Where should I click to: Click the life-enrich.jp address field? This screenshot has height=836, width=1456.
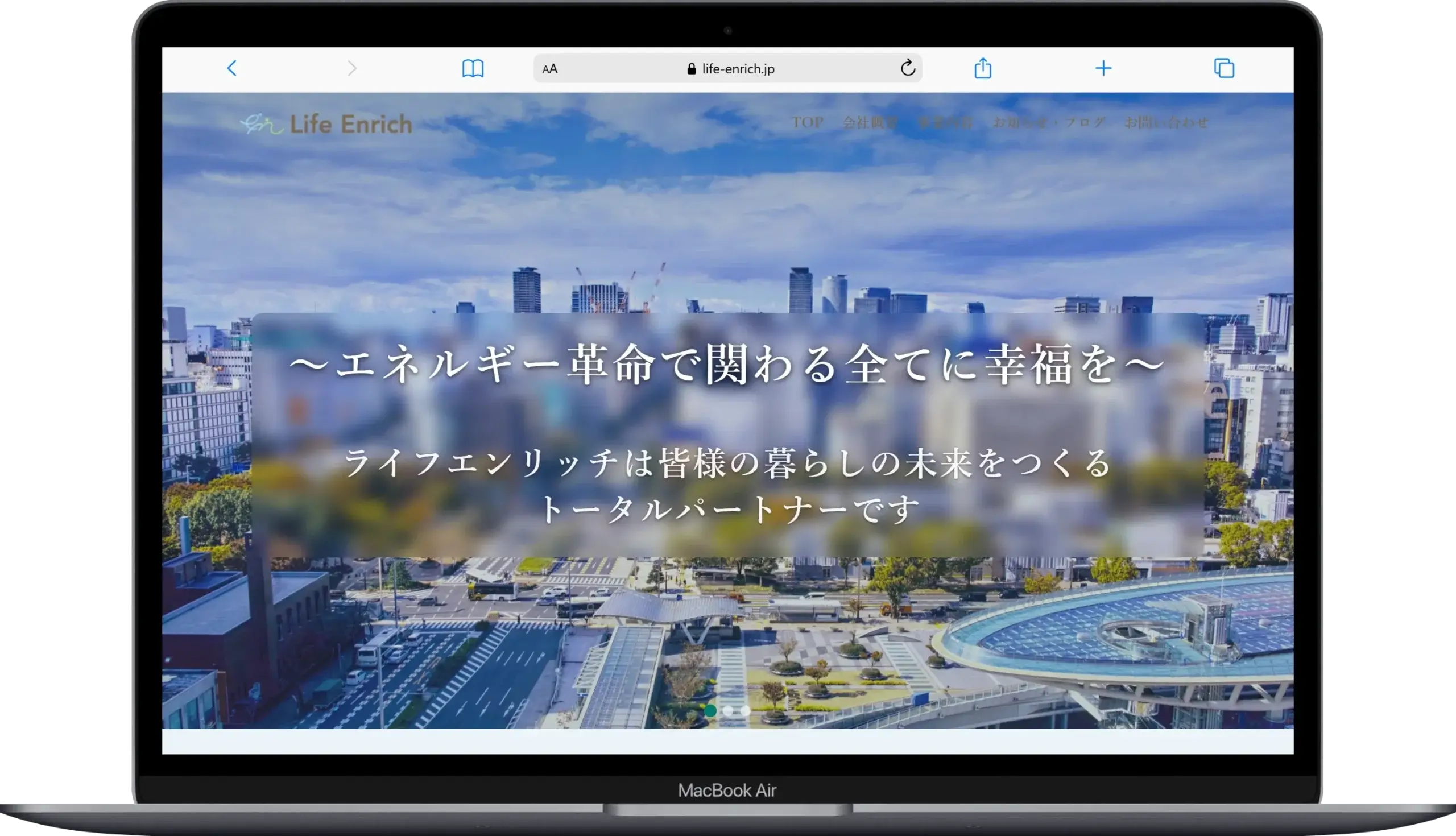(x=738, y=69)
